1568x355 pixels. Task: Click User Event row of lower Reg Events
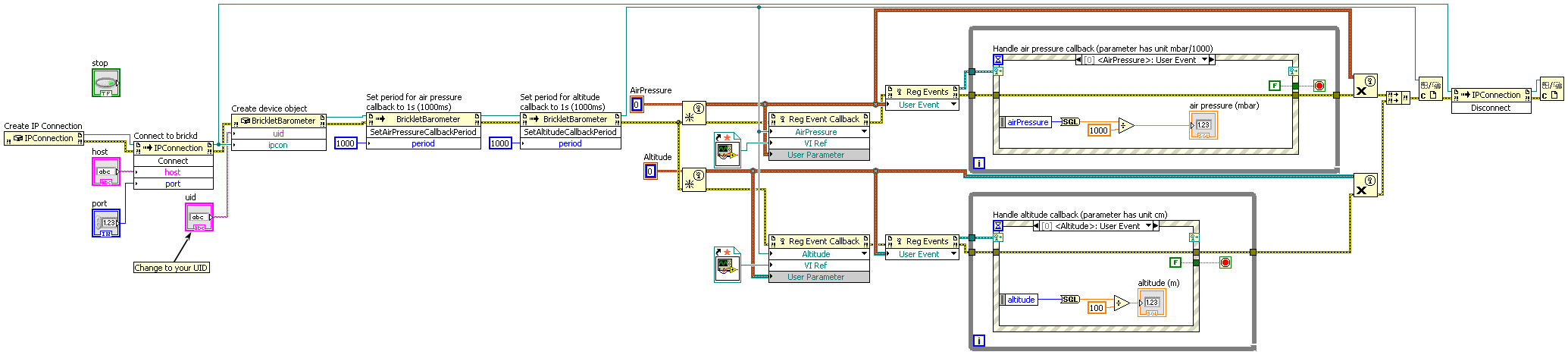point(922,254)
